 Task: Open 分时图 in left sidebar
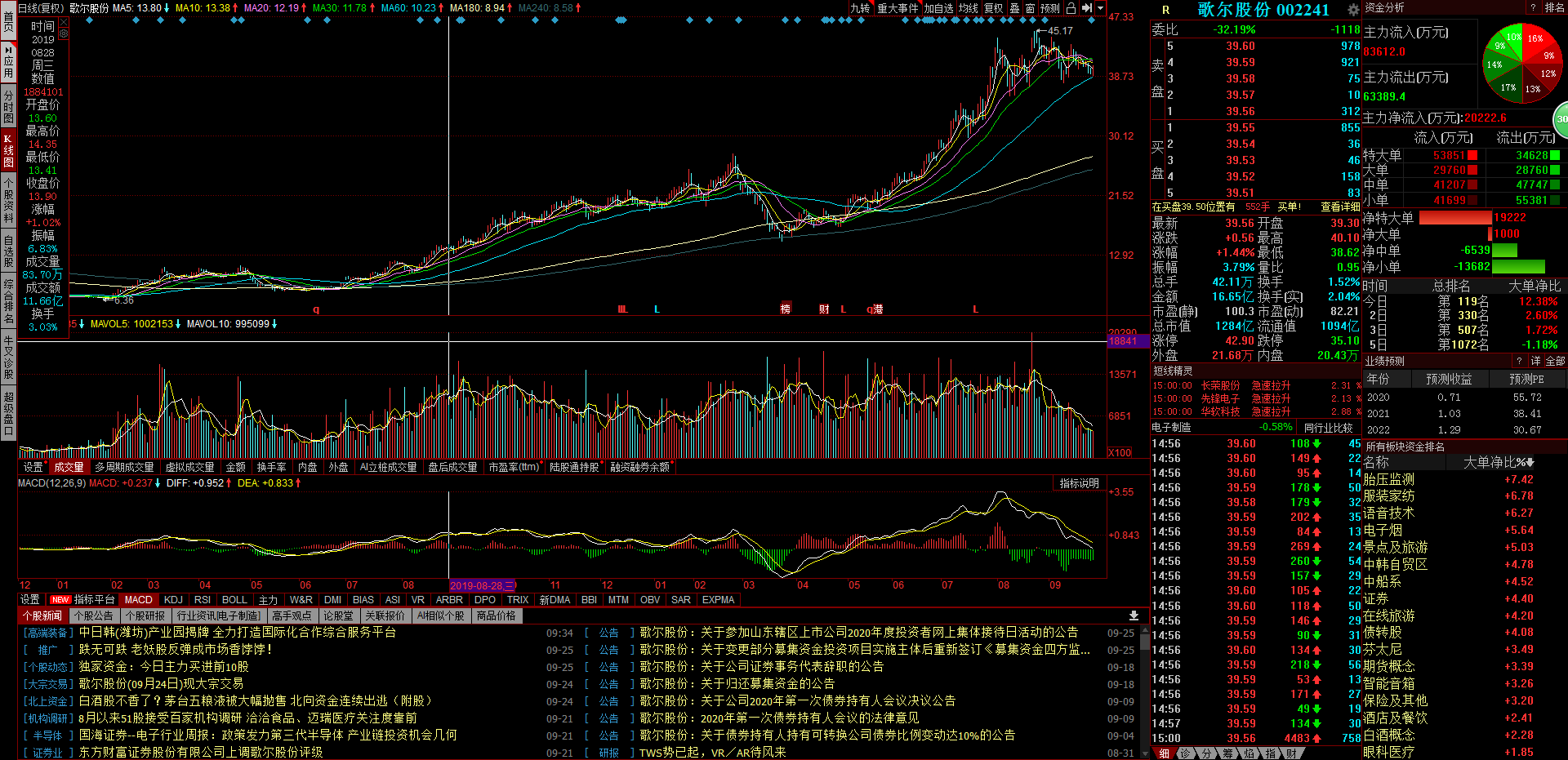(x=8, y=106)
